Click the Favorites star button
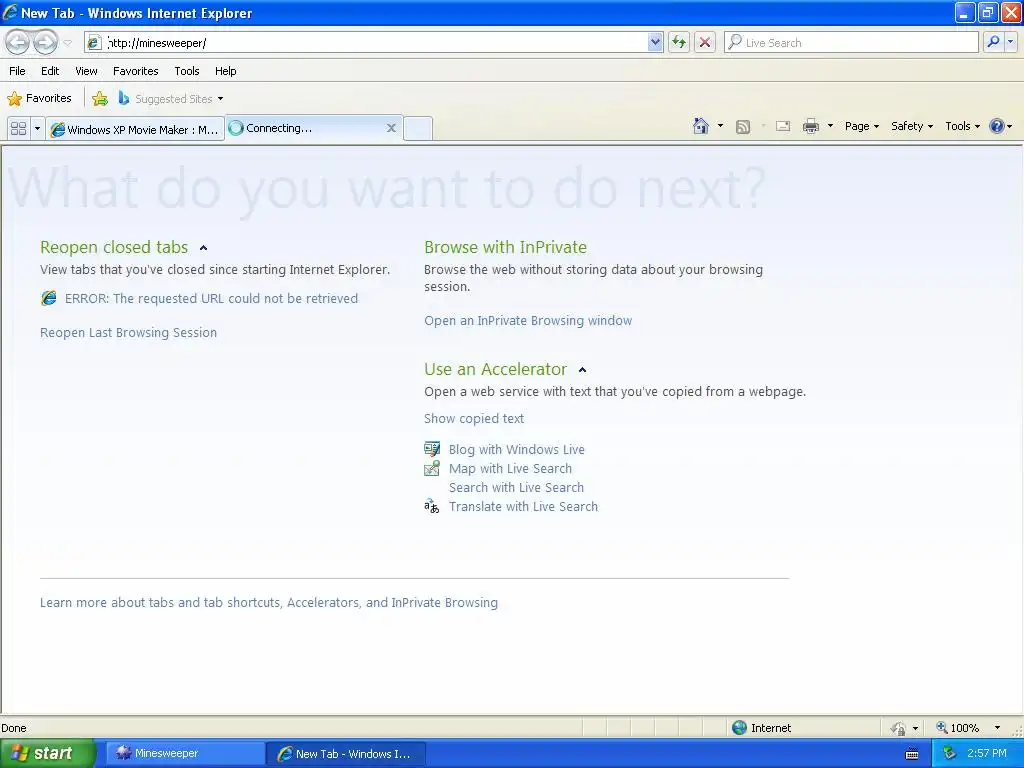1024x768 pixels. point(39,98)
